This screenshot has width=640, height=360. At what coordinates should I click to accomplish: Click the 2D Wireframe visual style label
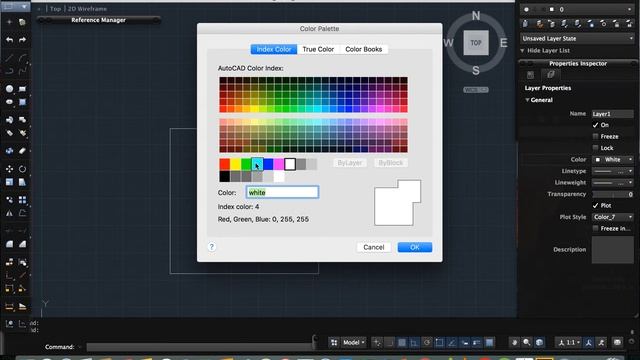tap(87, 9)
